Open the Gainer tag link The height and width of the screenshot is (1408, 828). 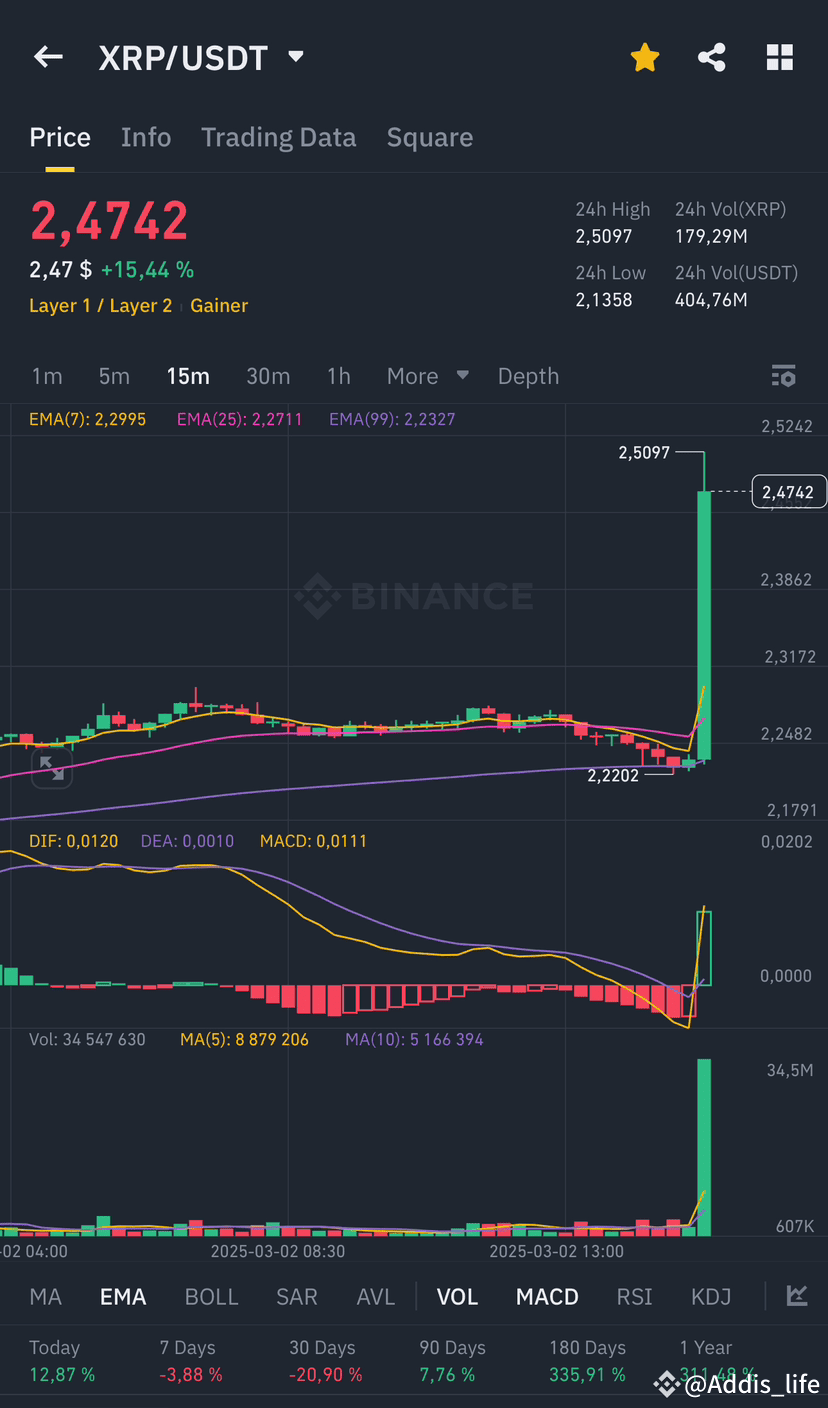219,306
